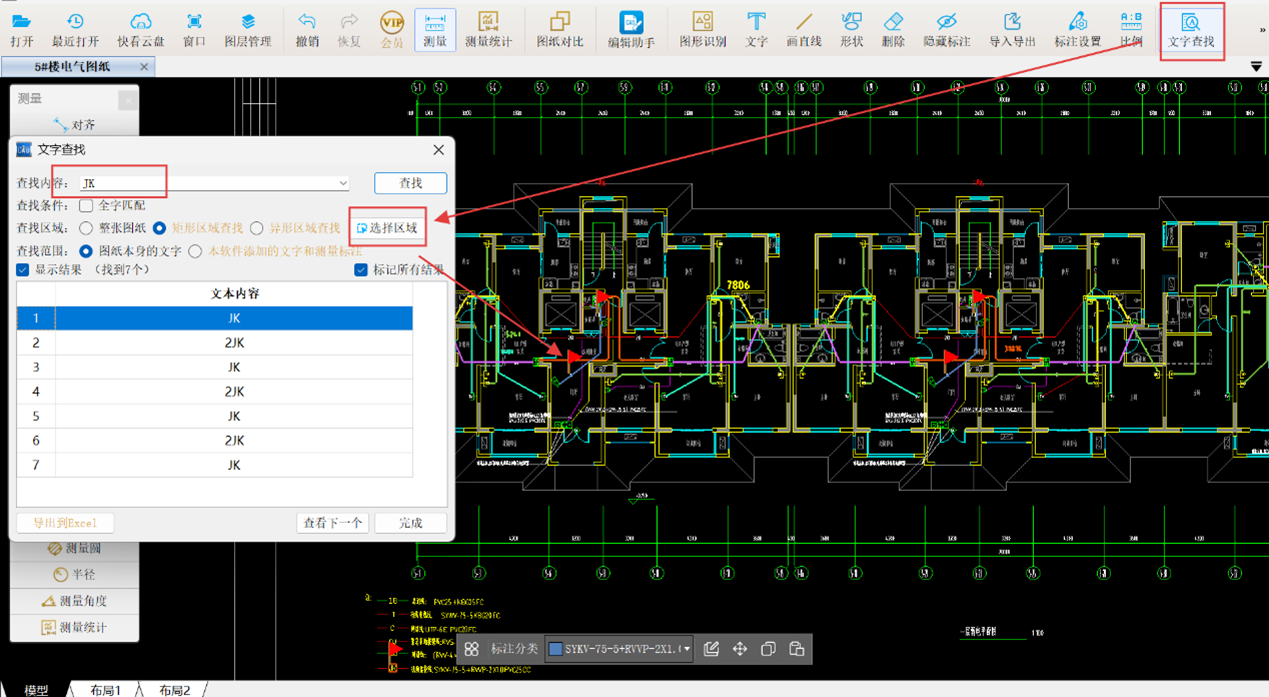
Task: Select the 5#楼电气图纸 document tab
Action: [73, 67]
